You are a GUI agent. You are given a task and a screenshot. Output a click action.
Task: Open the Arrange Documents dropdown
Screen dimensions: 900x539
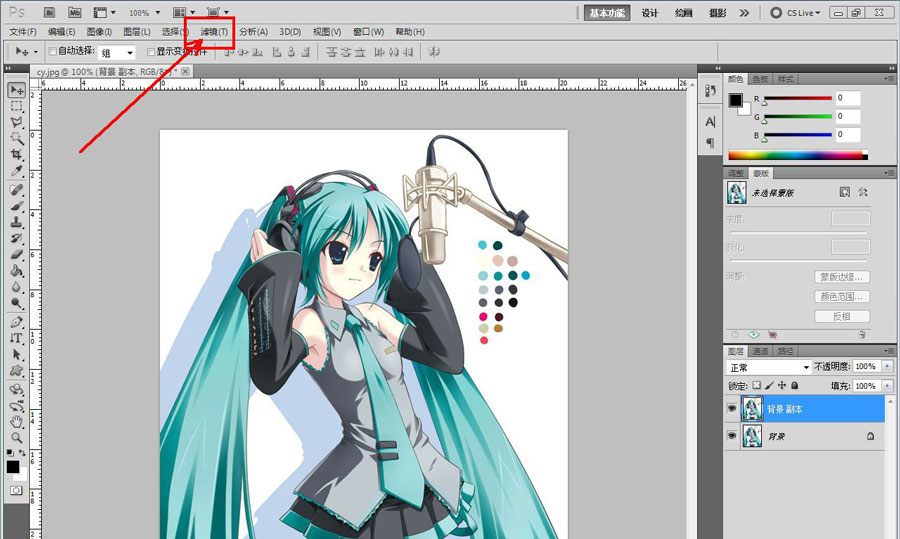184,12
